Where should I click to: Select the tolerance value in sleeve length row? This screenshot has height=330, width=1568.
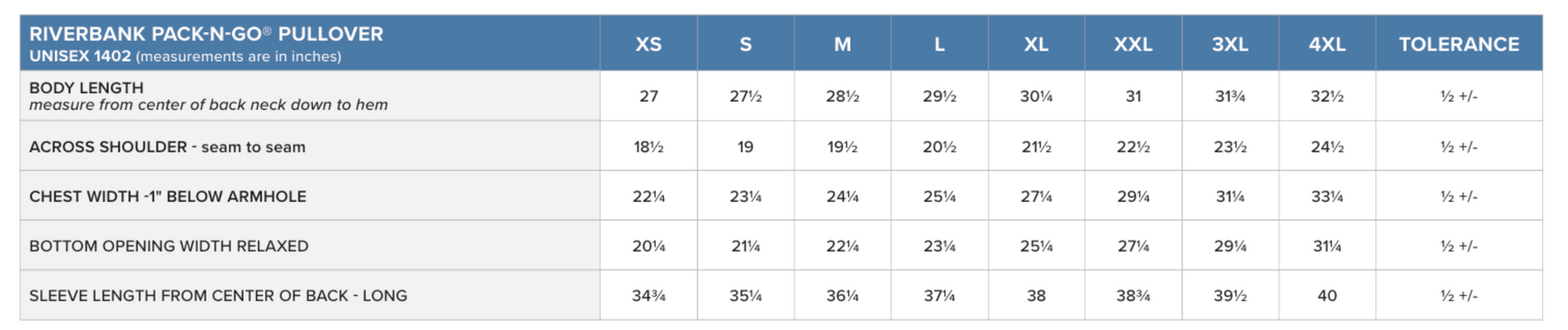[1459, 296]
